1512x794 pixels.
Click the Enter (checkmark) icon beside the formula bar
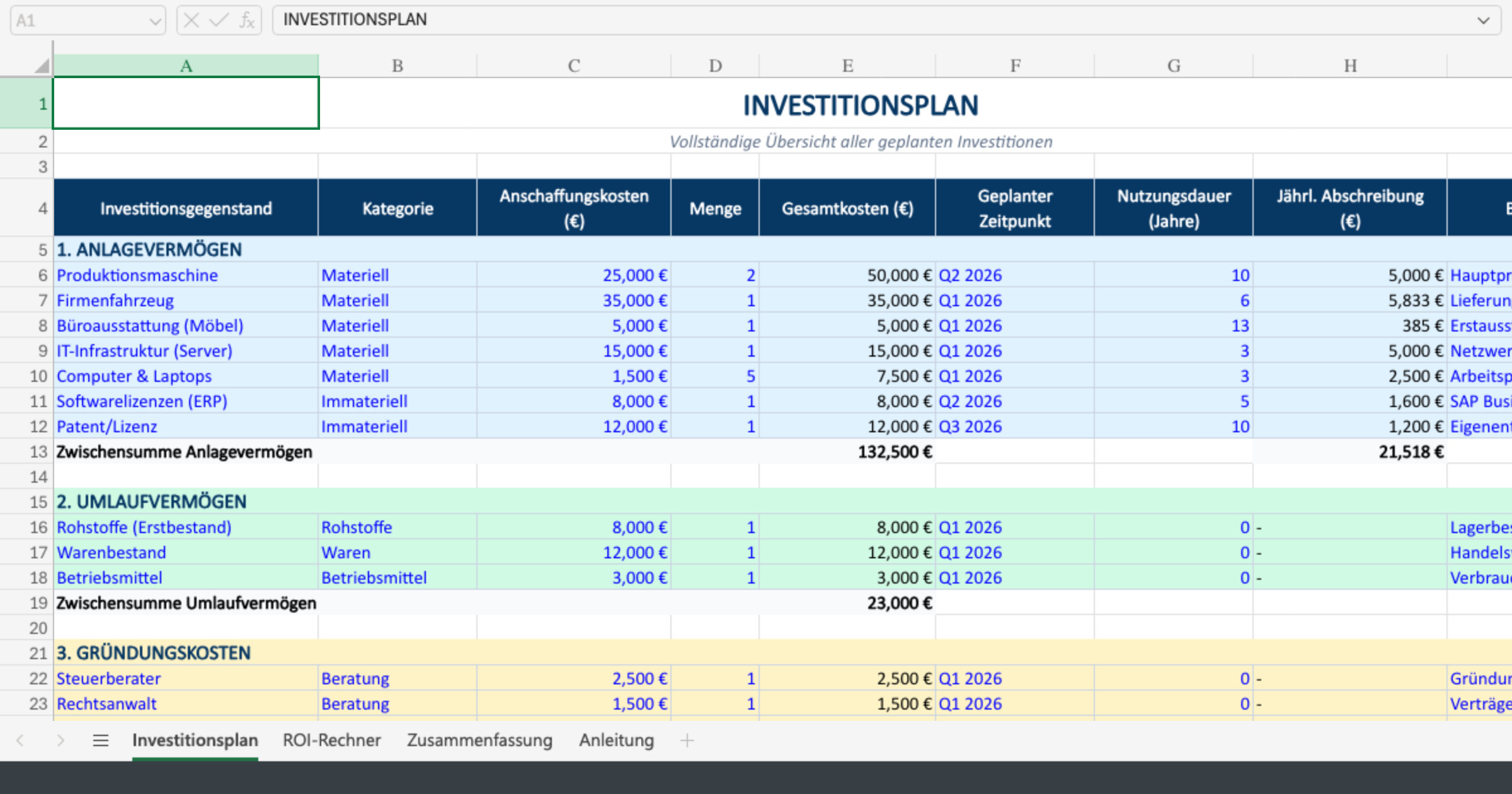point(217,20)
